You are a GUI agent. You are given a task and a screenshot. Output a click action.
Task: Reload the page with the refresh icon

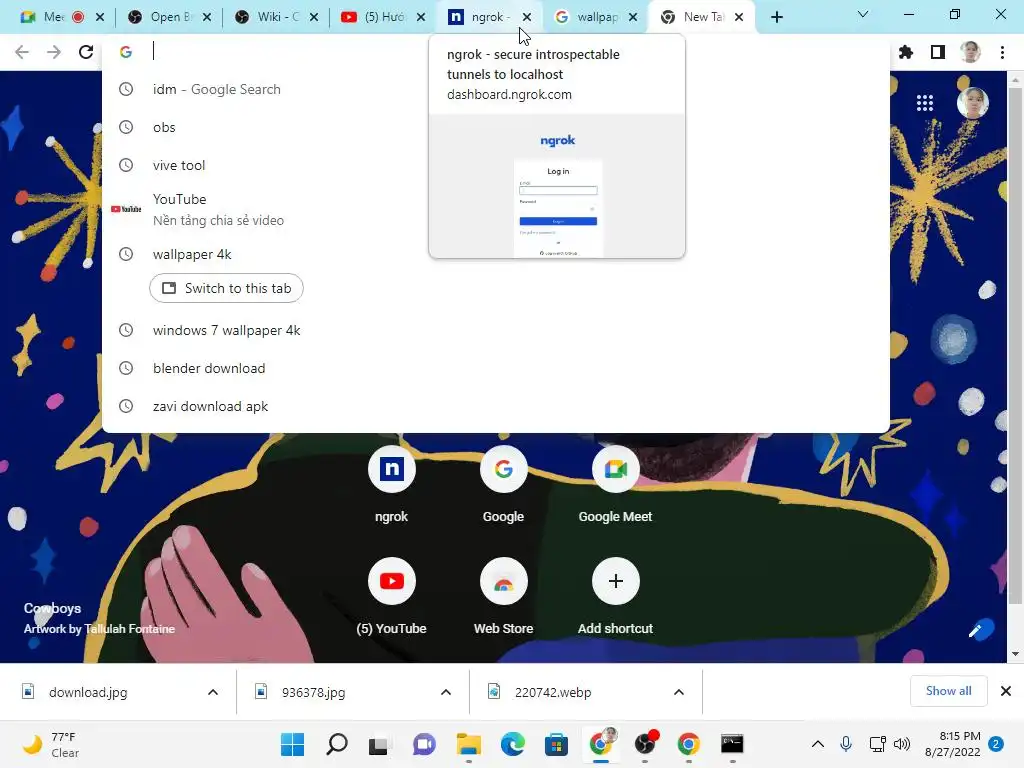pyautogui.click(x=86, y=52)
